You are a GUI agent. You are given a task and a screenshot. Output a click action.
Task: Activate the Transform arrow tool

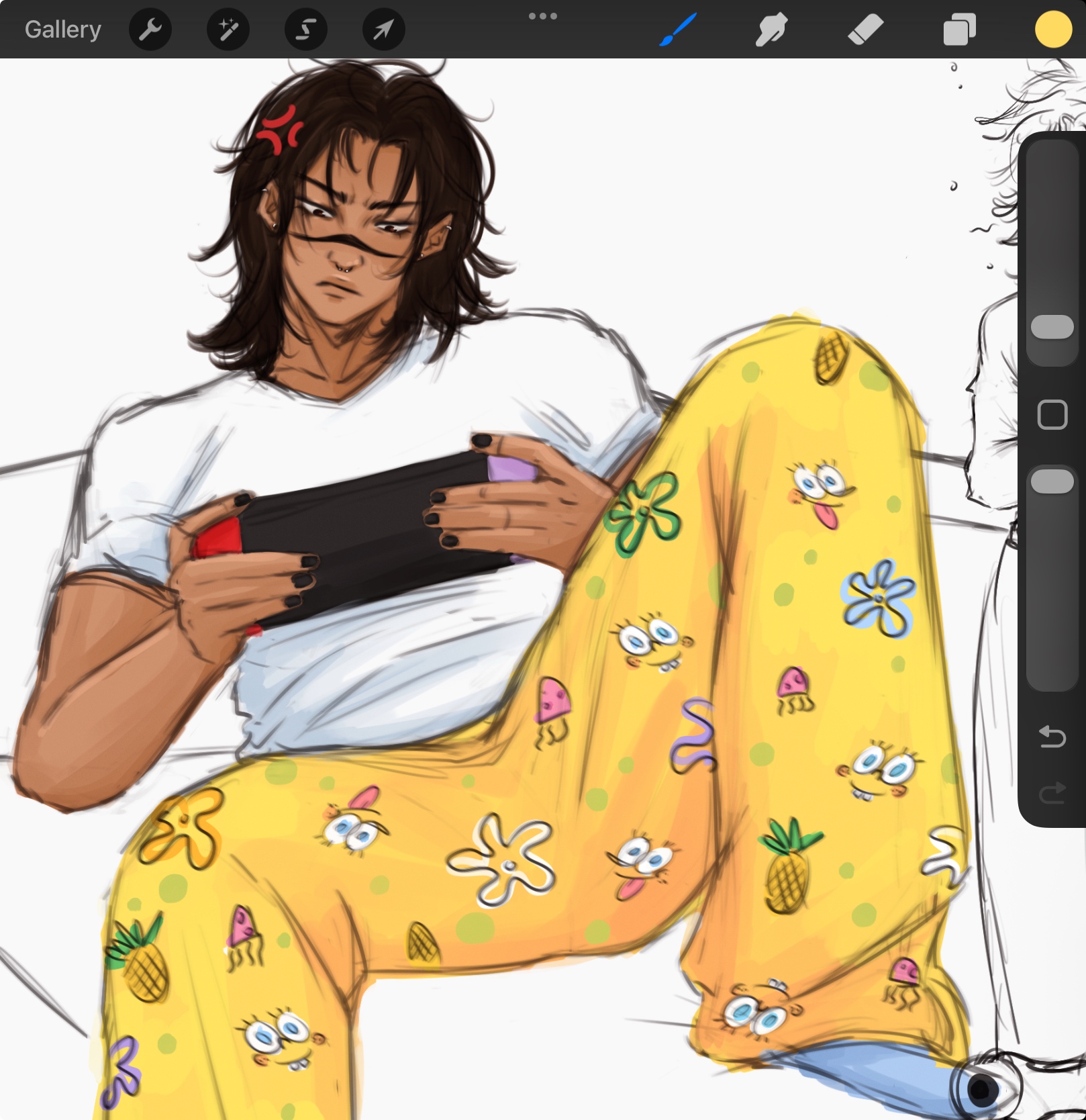coord(383,30)
